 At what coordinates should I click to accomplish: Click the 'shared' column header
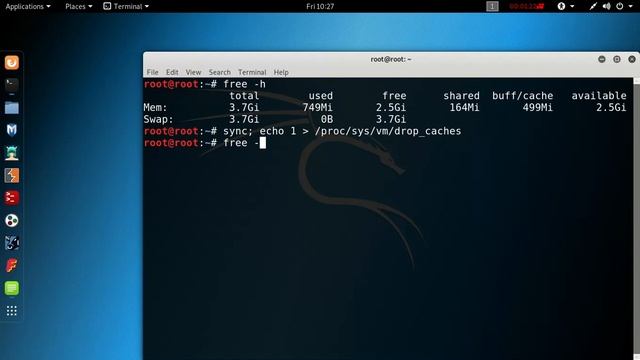coord(461,96)
